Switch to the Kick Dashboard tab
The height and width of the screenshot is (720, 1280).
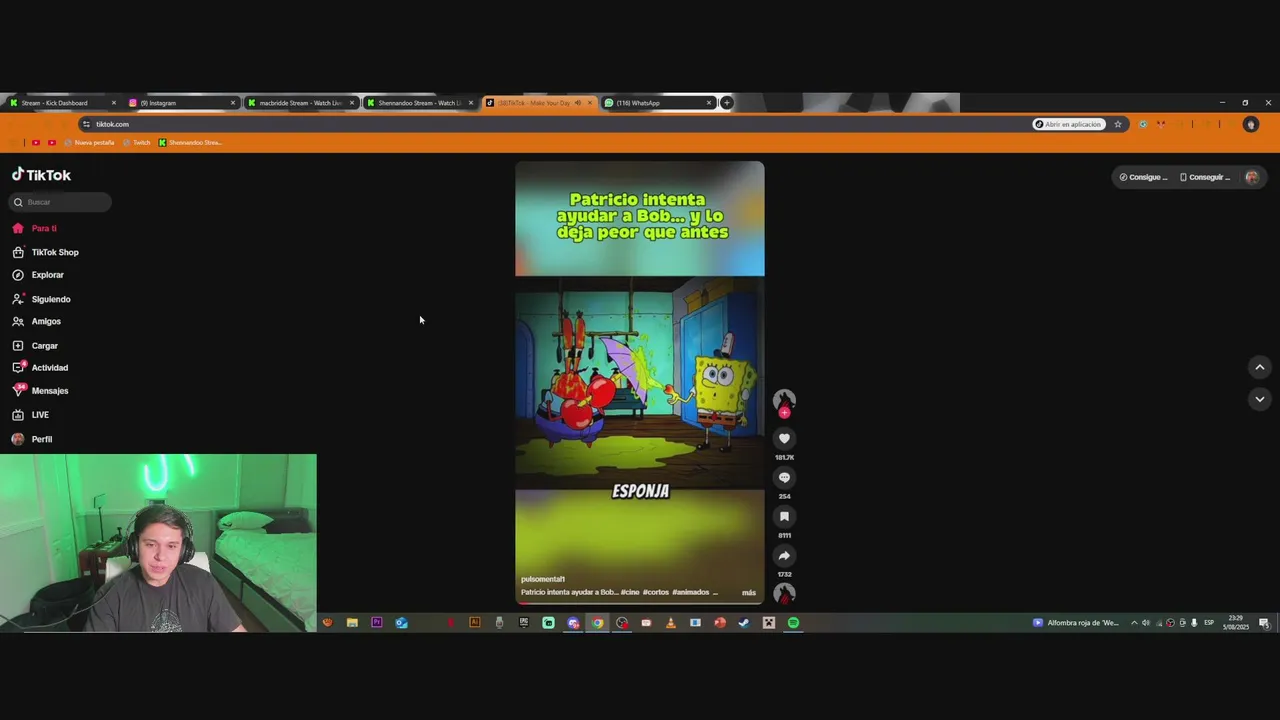click(x=62, y=103)
